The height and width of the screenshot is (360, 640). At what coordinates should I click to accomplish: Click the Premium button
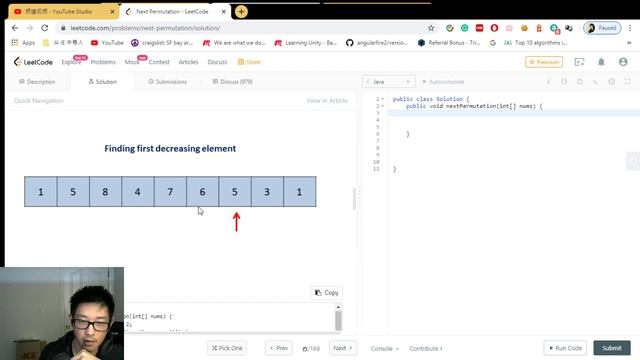click(544, 62)
